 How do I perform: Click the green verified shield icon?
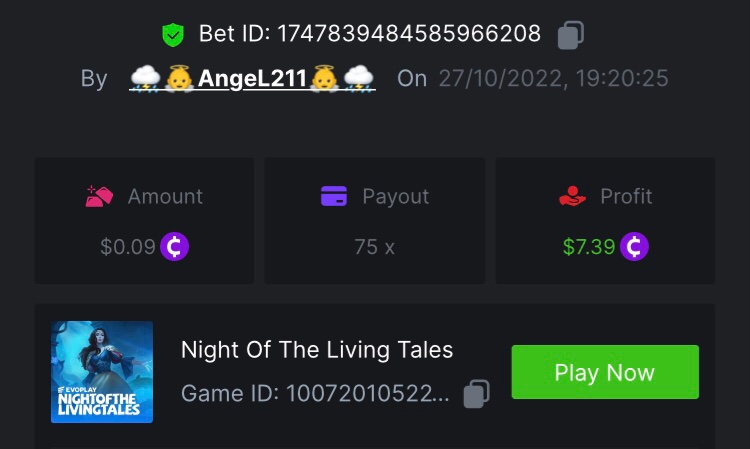[x=173, y=35]
